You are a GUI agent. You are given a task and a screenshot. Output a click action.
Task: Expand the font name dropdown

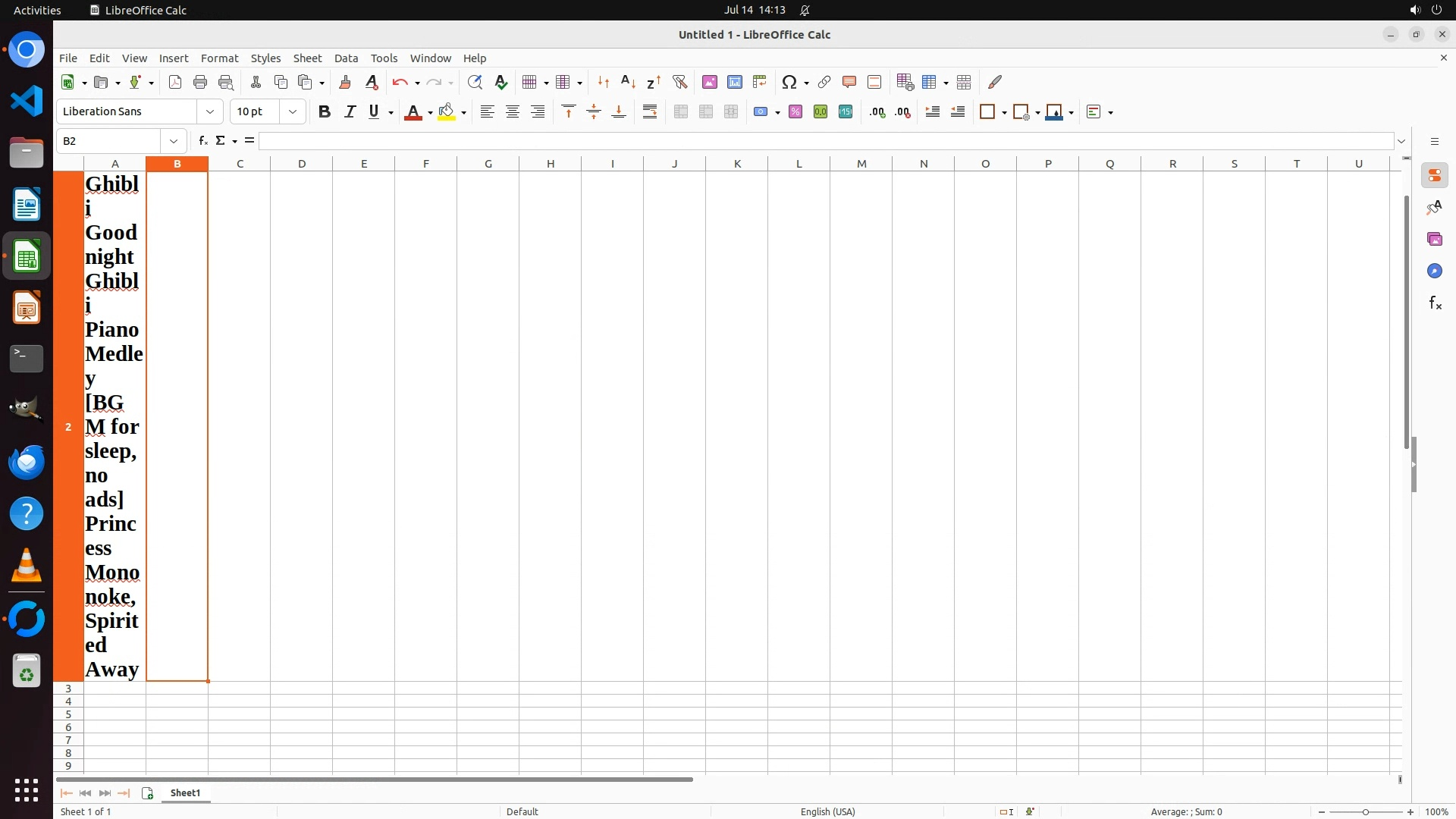pyautogui.click(x=210, y=111)
